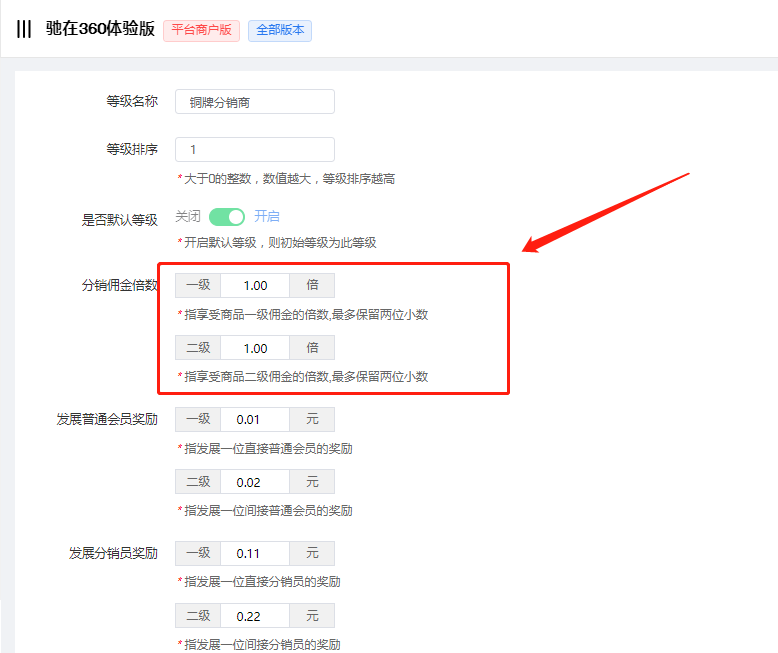Click the 等级排序 label
This screenshot has width=778, height=653.
pos(132,149)
